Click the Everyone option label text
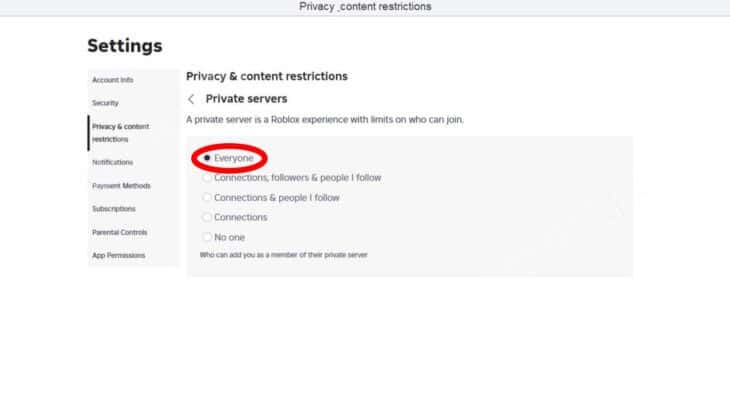The height and width of the screenshot is (410, 730). click(x=234, y=158)
